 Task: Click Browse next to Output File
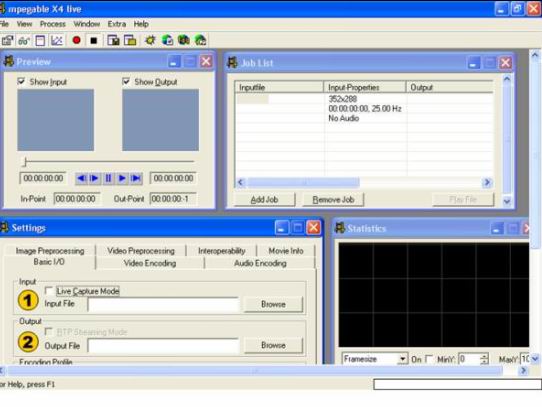[x=273, y=345]
